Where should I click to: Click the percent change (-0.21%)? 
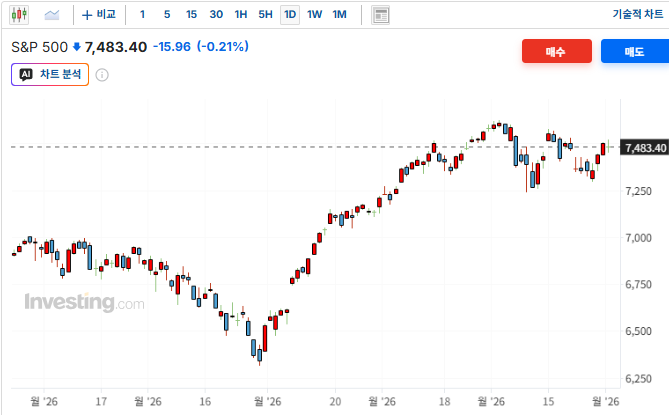pyautogui.click(x=222, y=46)
